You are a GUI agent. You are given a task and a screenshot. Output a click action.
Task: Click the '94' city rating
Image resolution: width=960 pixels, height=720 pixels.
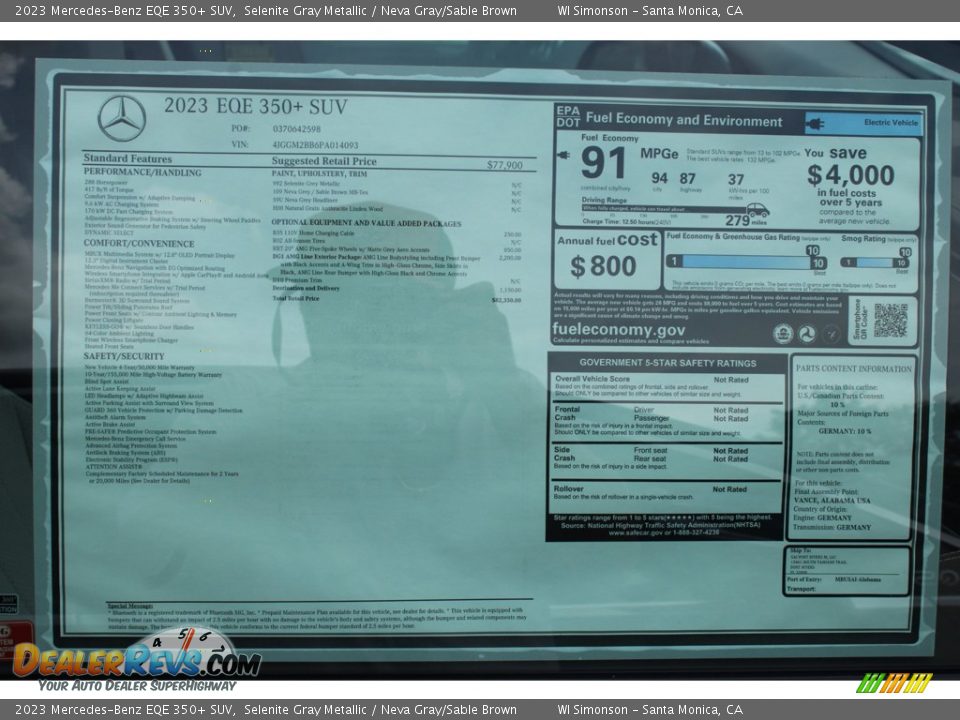pos(659,178)
